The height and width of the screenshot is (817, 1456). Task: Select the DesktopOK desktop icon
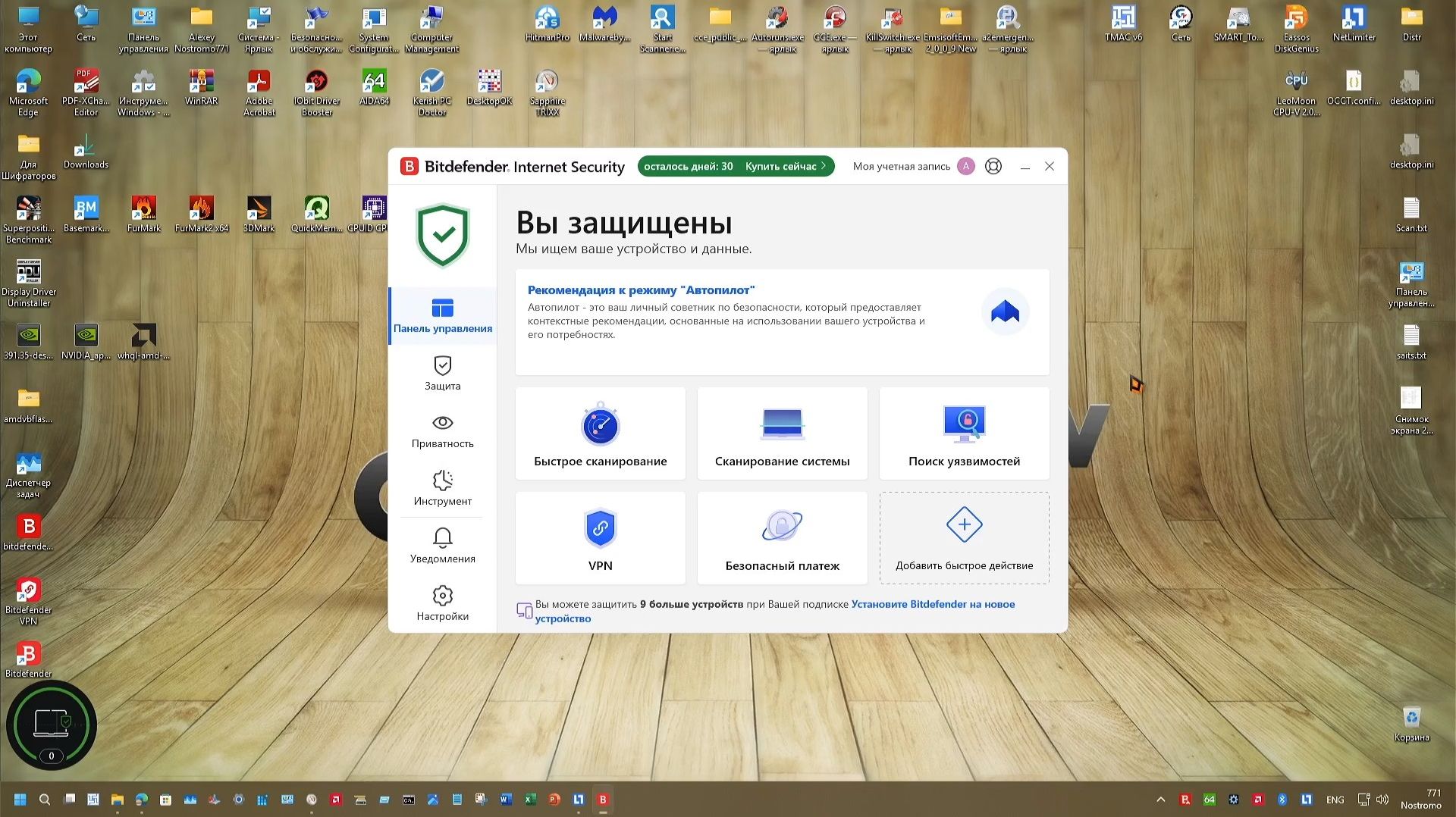[x=490, y=89]
